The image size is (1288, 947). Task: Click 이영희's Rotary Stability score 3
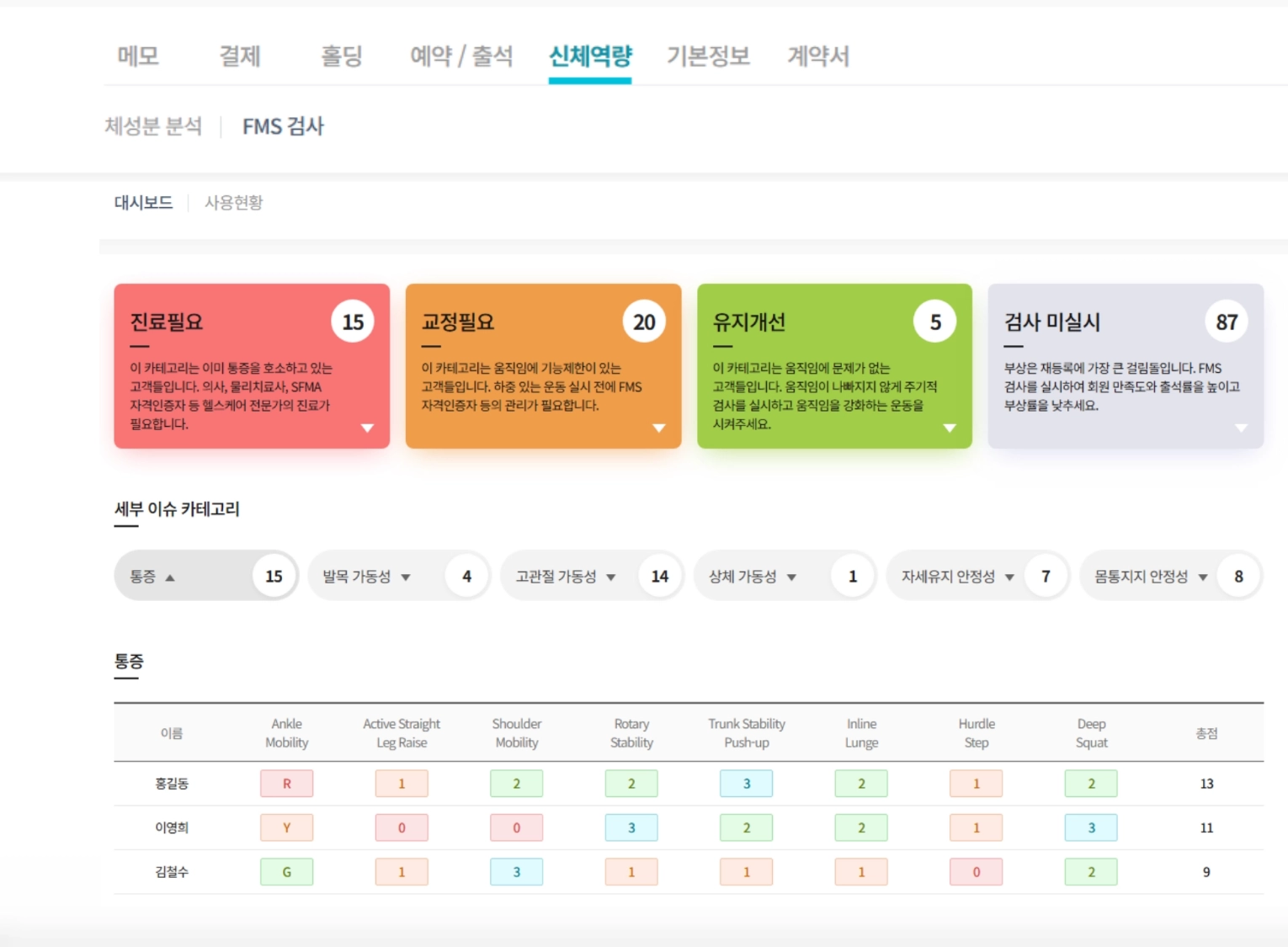(x=631, y=827)
